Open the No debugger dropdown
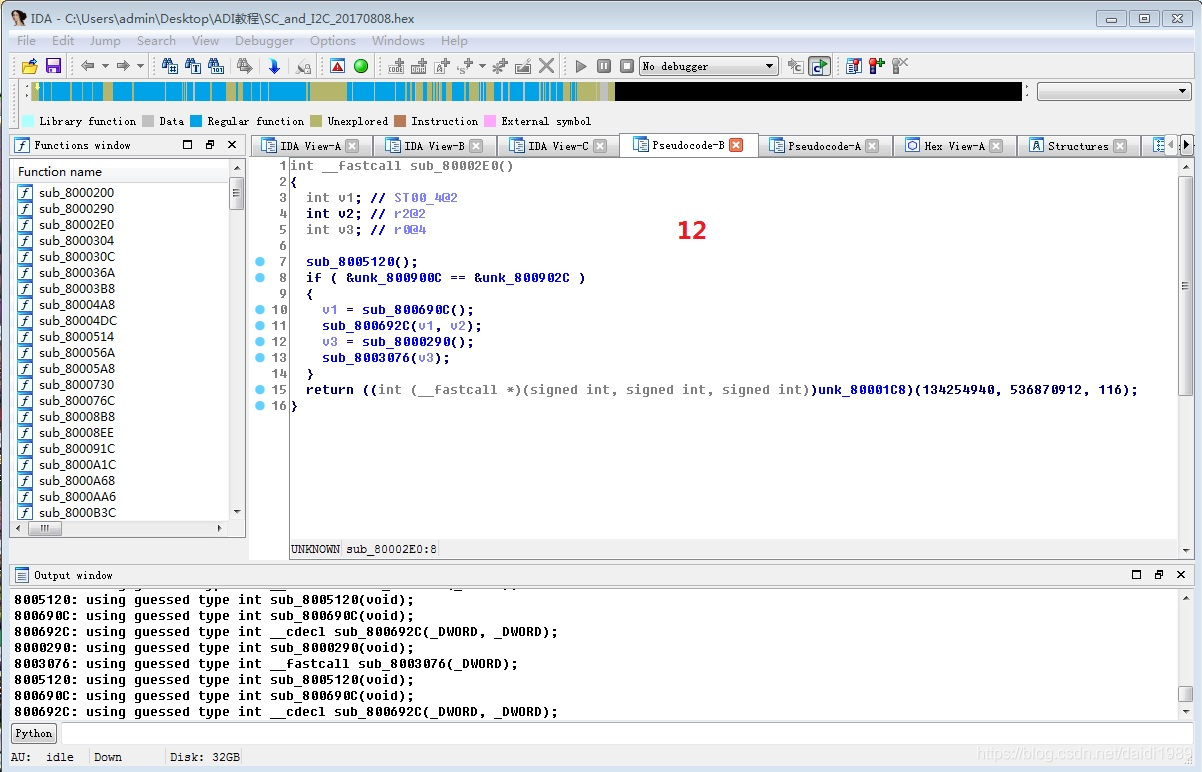The image size is (1202, 772). [x=769, y=66]
